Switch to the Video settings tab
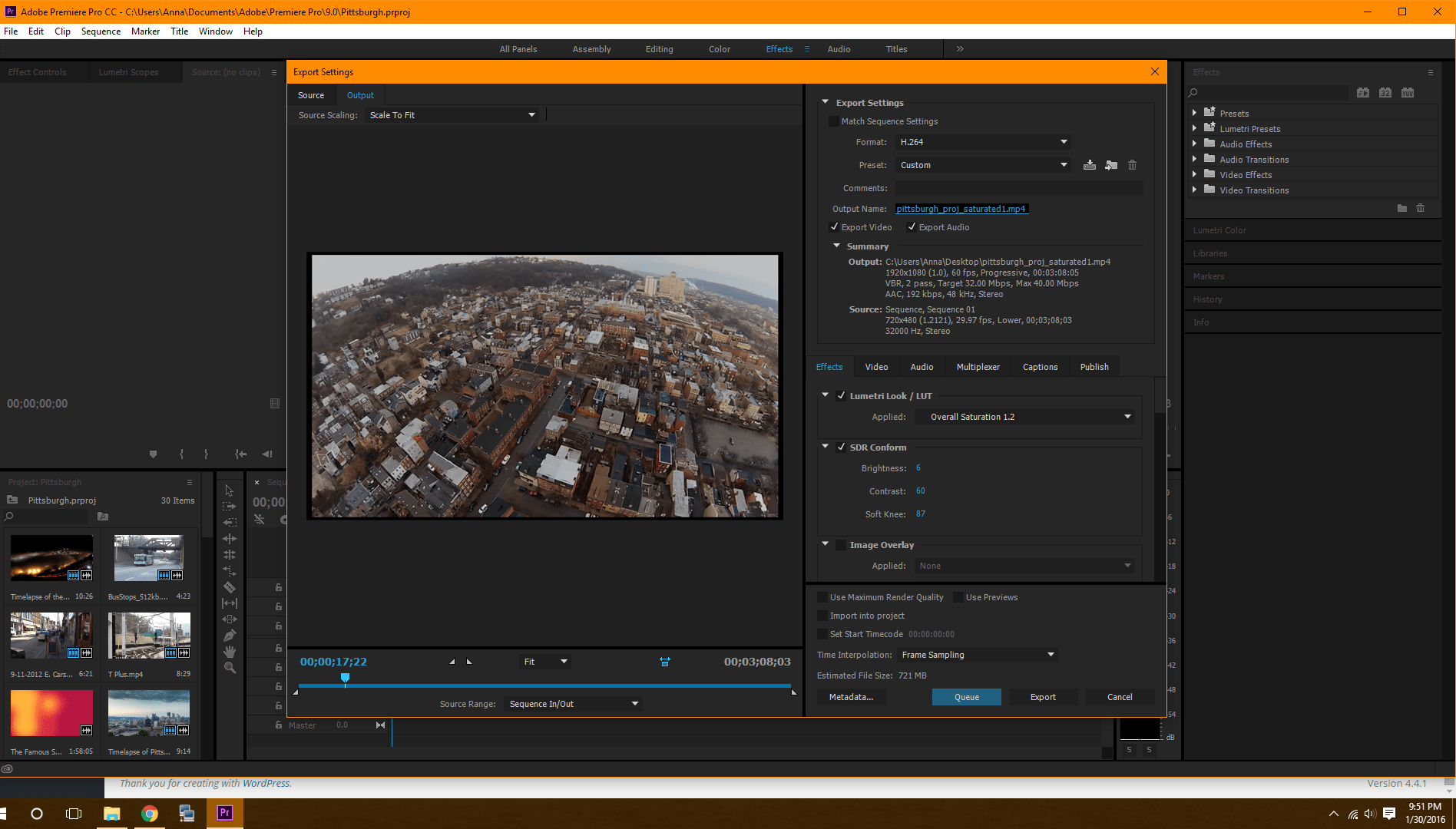Image resolution: width=1456 pixels, height=829 pixels. pos(876,367)
